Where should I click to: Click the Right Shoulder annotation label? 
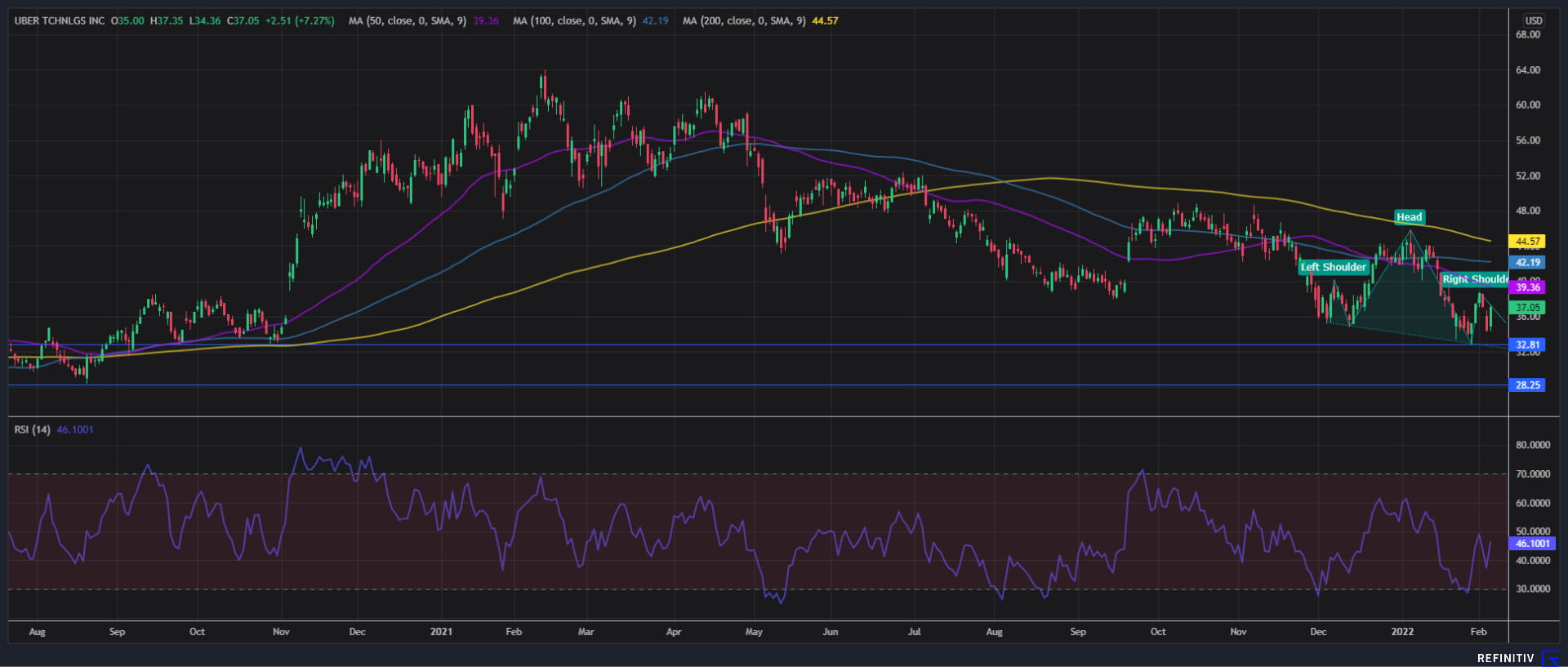1473,279
